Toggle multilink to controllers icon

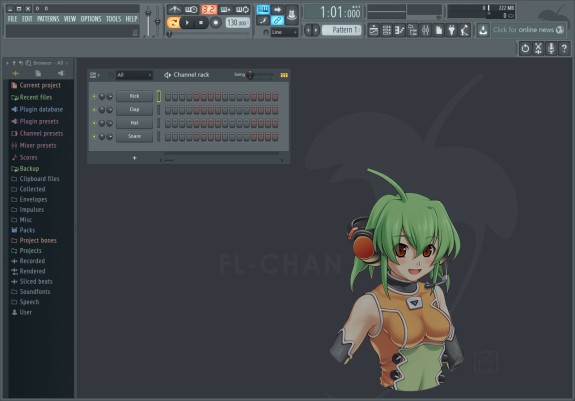pos(277,21)
